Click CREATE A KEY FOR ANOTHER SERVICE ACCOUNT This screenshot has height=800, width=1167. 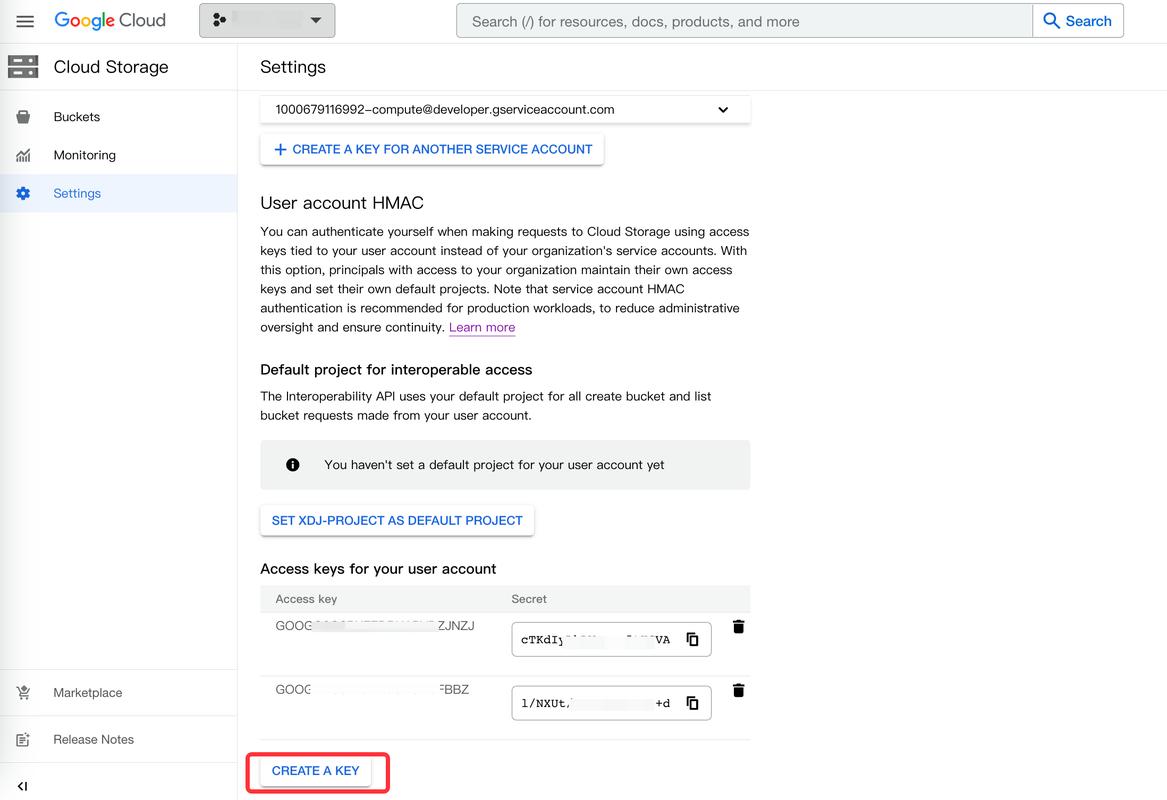(431, 149)
